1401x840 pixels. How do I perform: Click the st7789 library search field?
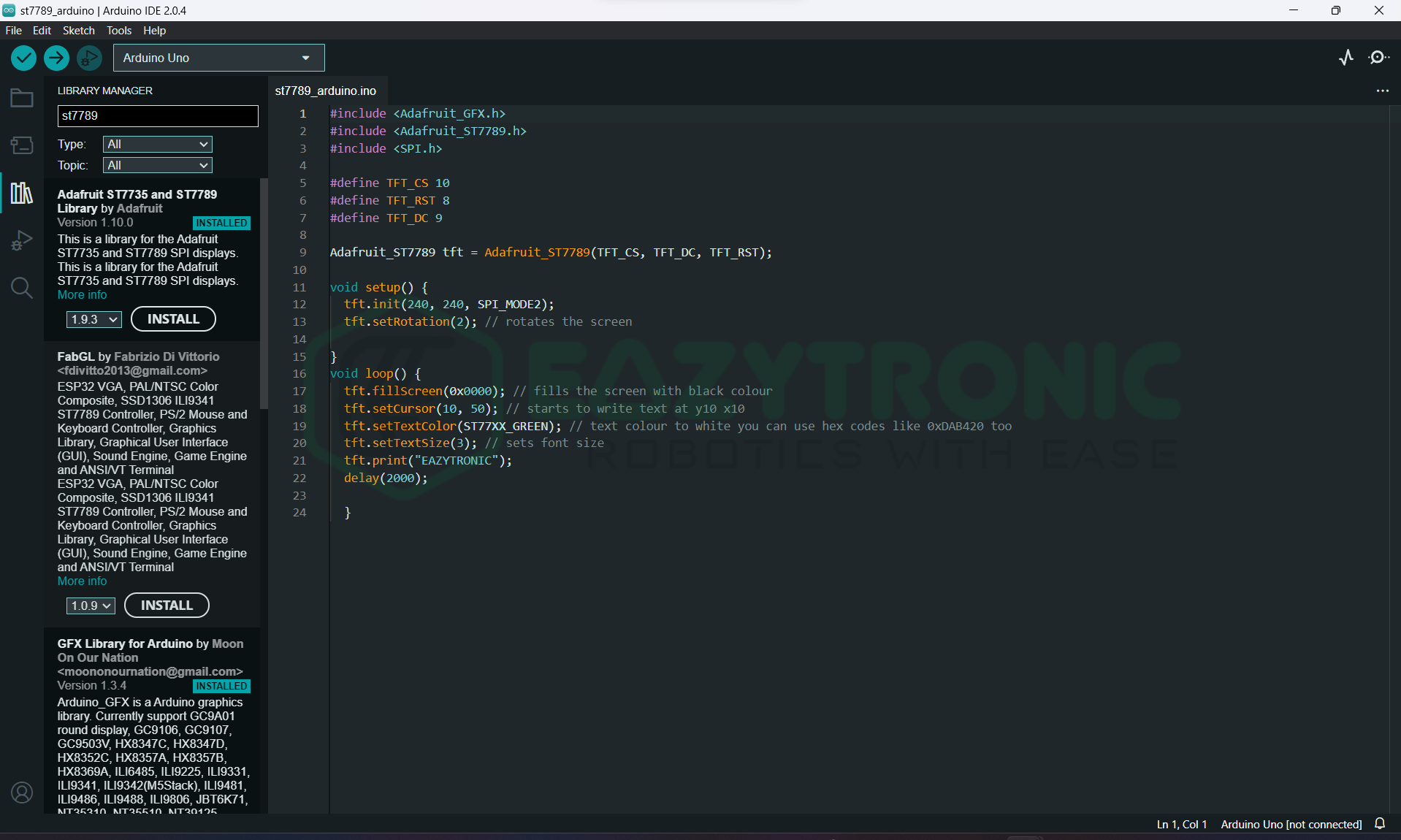157,115
